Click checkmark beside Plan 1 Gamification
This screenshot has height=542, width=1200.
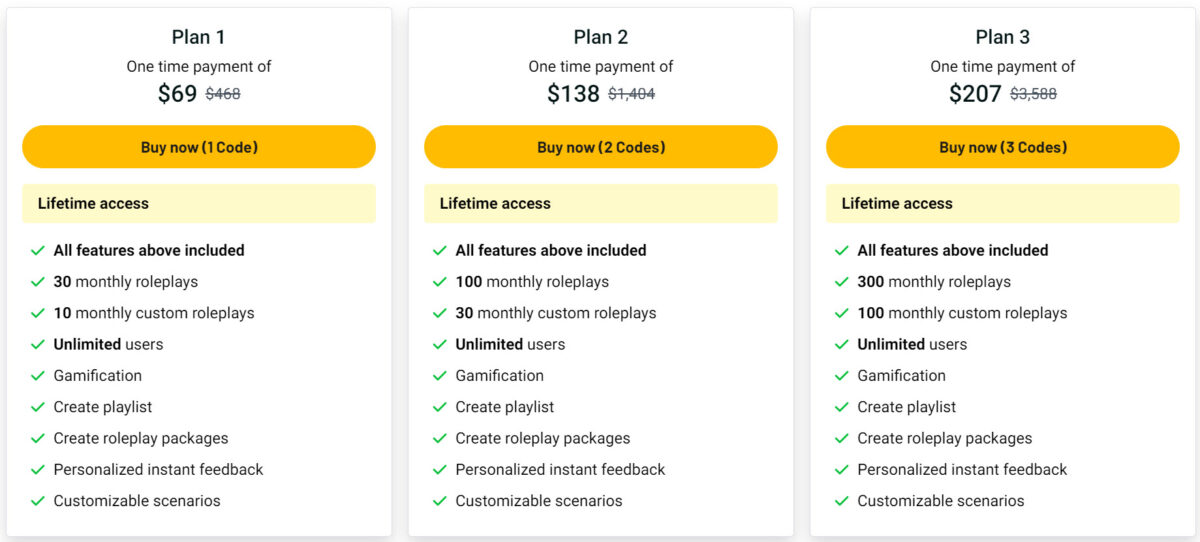coord(38,376)
